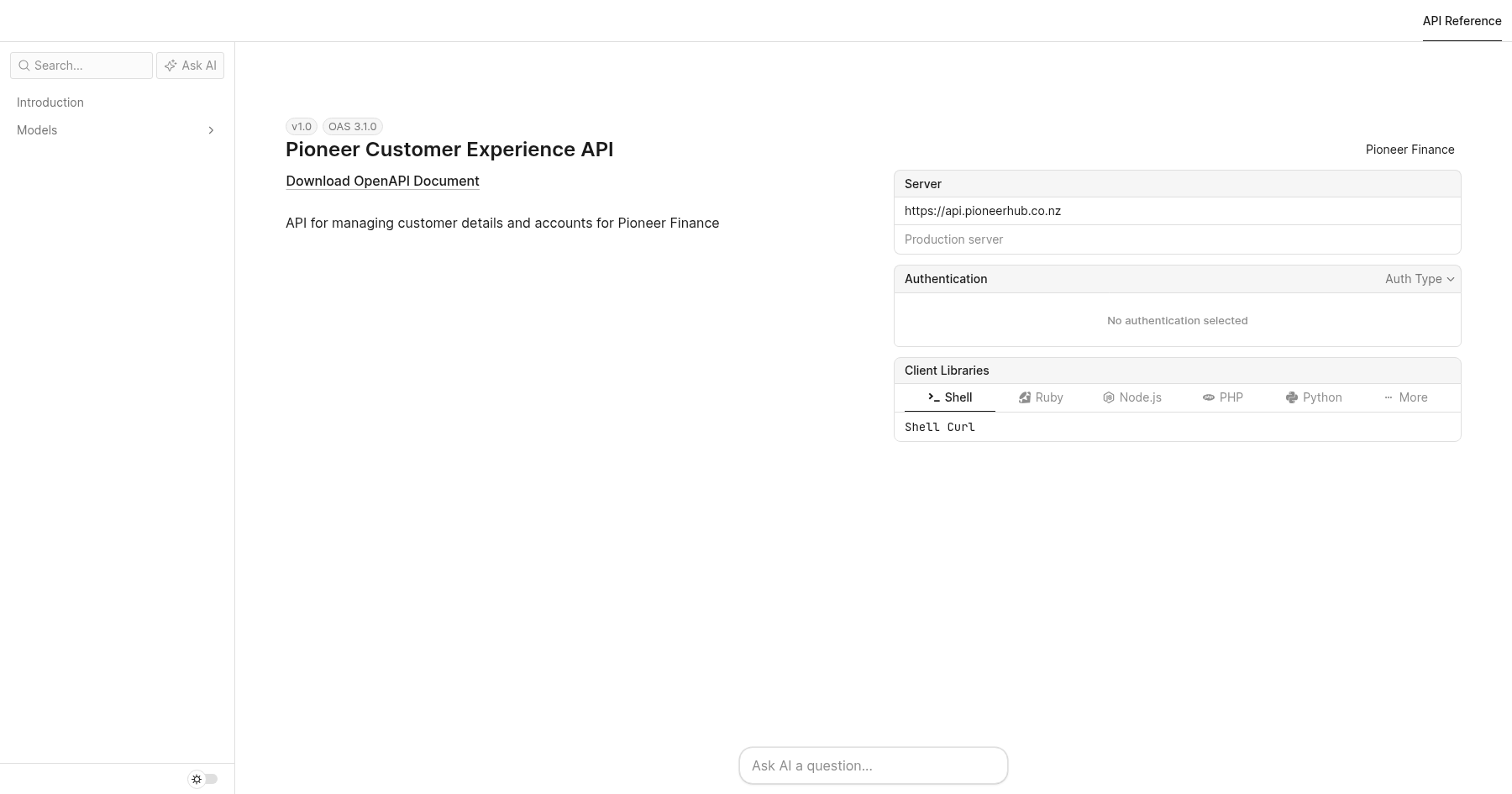The width and height of the screenshot is (1512, 794).
Task: Open the Auth Type dropdown
Action: click(1420, 279)
